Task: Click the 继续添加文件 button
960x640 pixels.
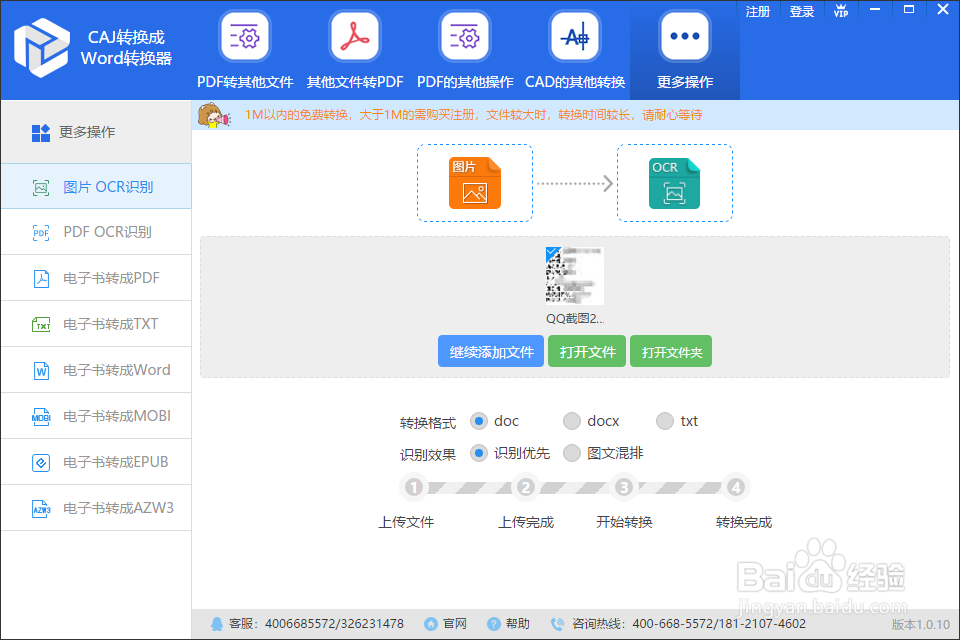Action: (x=490, y=351)
